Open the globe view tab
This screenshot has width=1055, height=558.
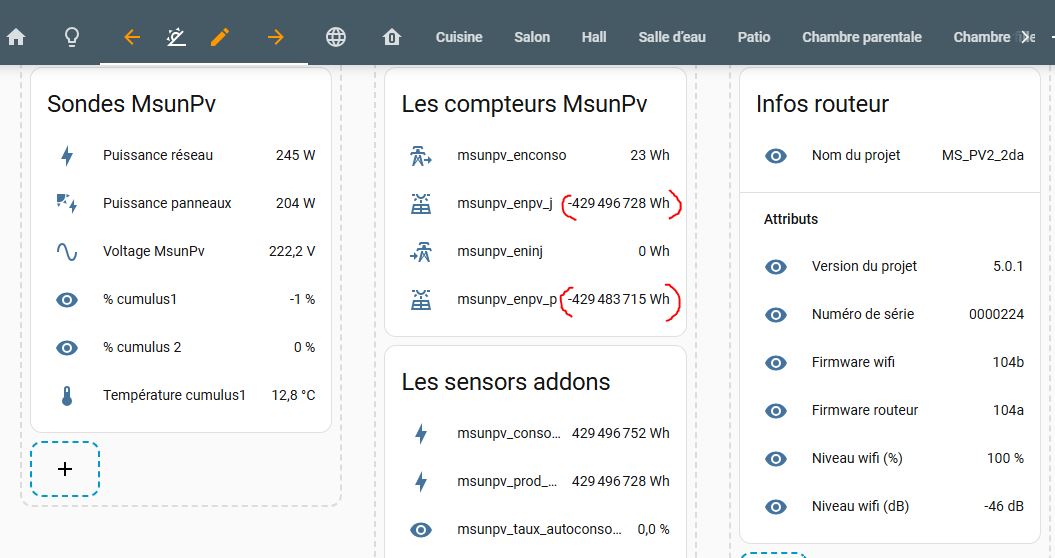tap(336, 37)
